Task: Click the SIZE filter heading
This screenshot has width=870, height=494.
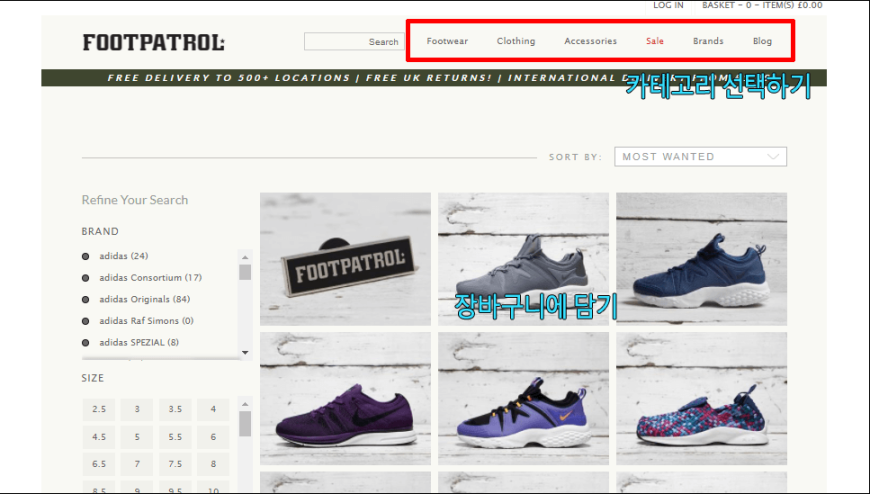Action: click(x=93, y=378)
